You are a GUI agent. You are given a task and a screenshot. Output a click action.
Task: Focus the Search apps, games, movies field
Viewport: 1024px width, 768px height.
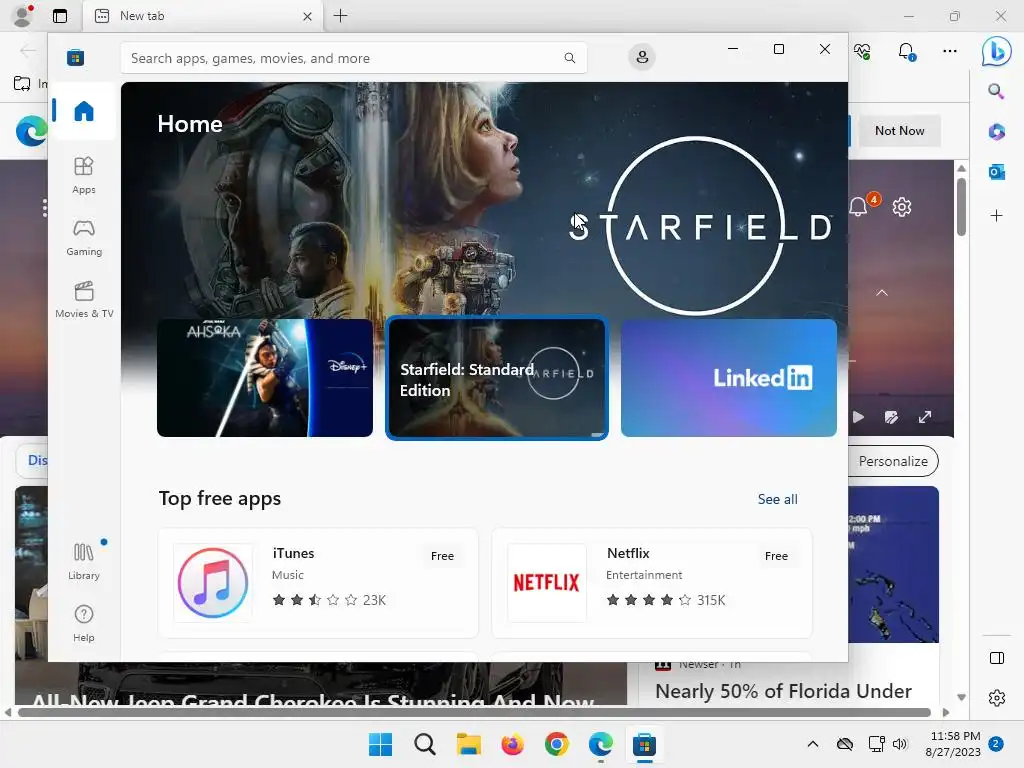point(353,58)
